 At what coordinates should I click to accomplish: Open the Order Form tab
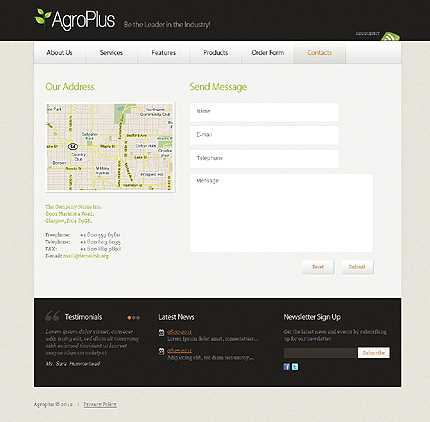pos(268,53)
